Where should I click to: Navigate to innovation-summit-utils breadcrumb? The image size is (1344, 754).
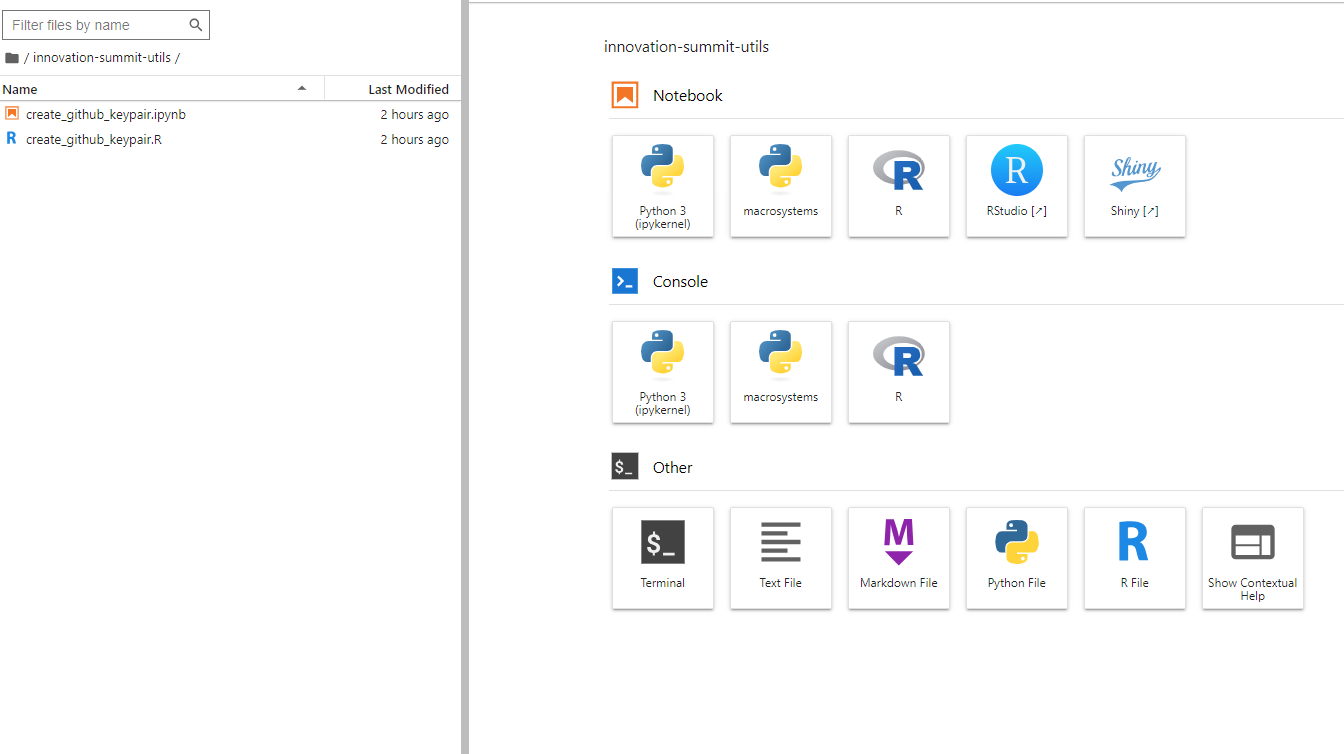pos(102,58)
